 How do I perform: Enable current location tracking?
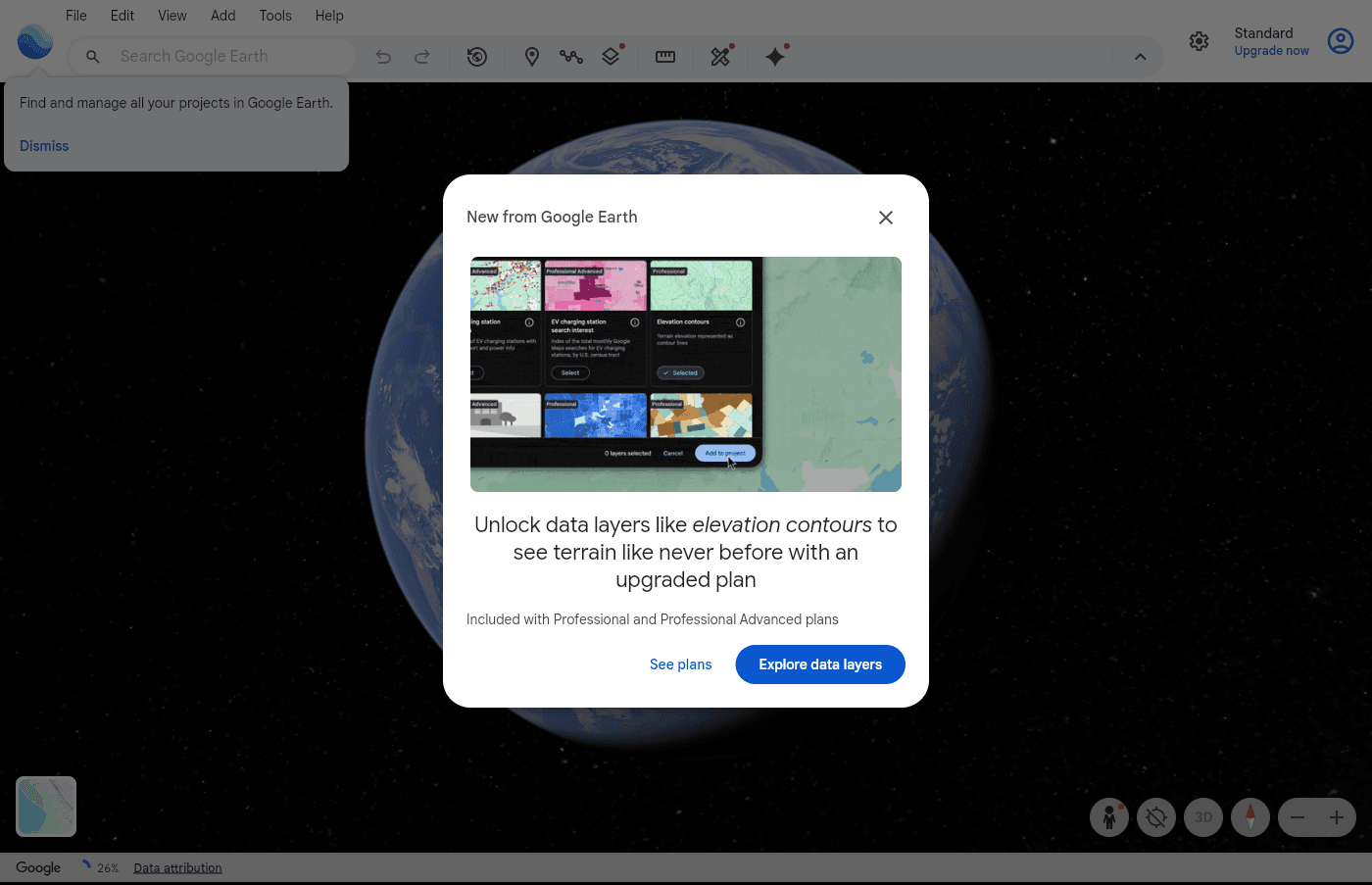[x=1156, y=816]
